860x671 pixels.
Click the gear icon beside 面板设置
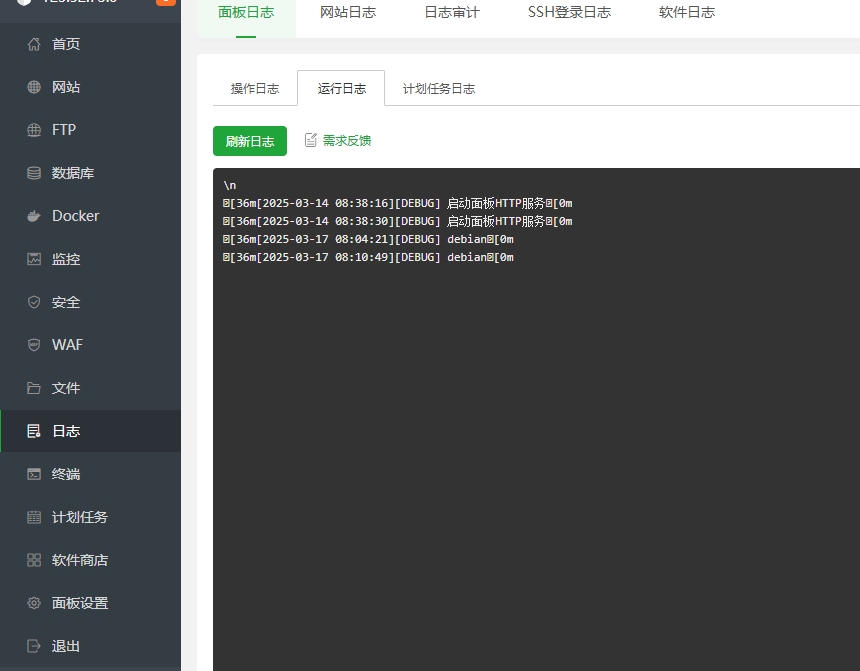[34, 603]
